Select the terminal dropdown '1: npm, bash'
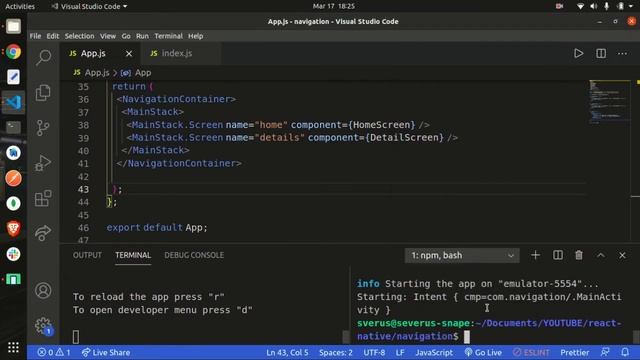This screenshot has height=360, width=640. pos(462,255)
